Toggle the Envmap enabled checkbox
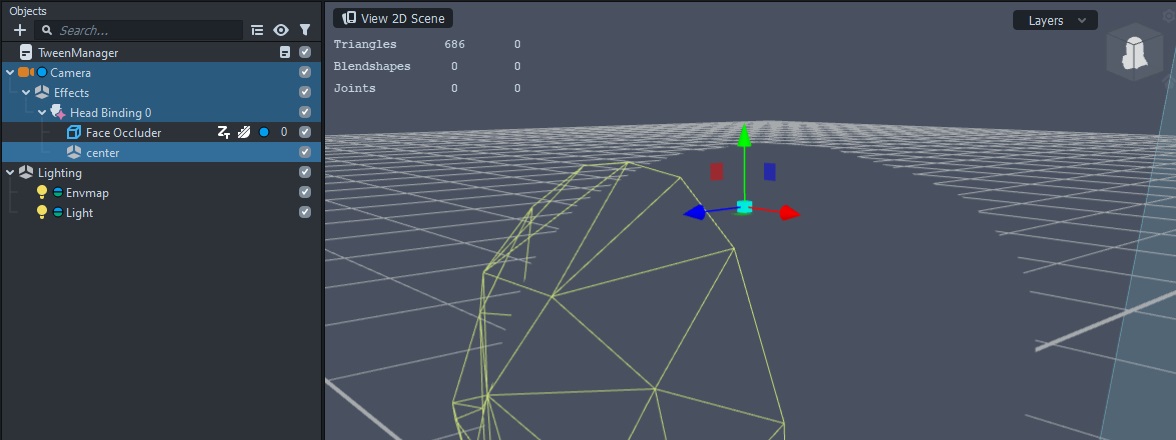Screen dimensions: 1176x440 tap(304, 192)
